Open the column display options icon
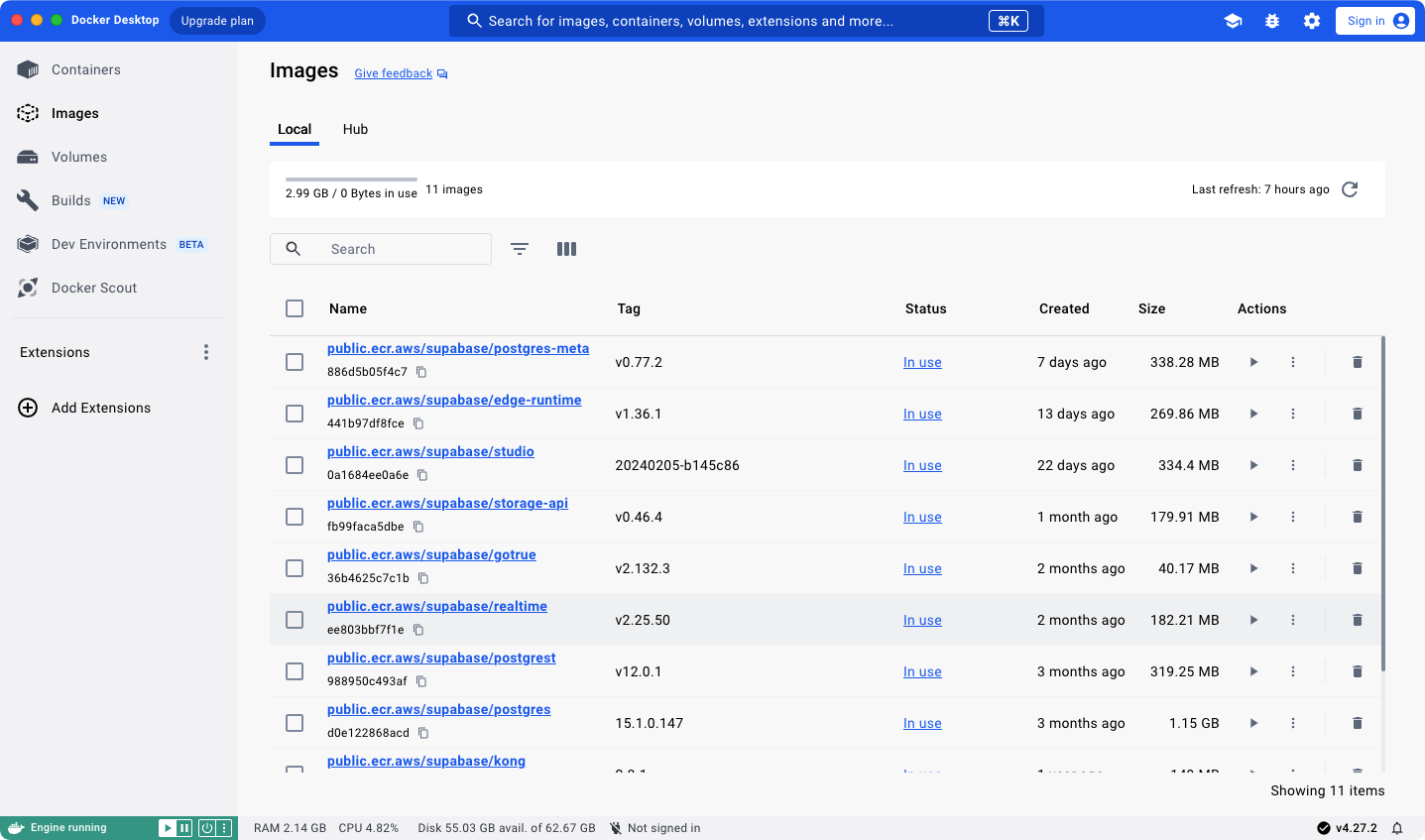Image resolution: width=1425 pixels, height=840 pixels. pos(566,249)
